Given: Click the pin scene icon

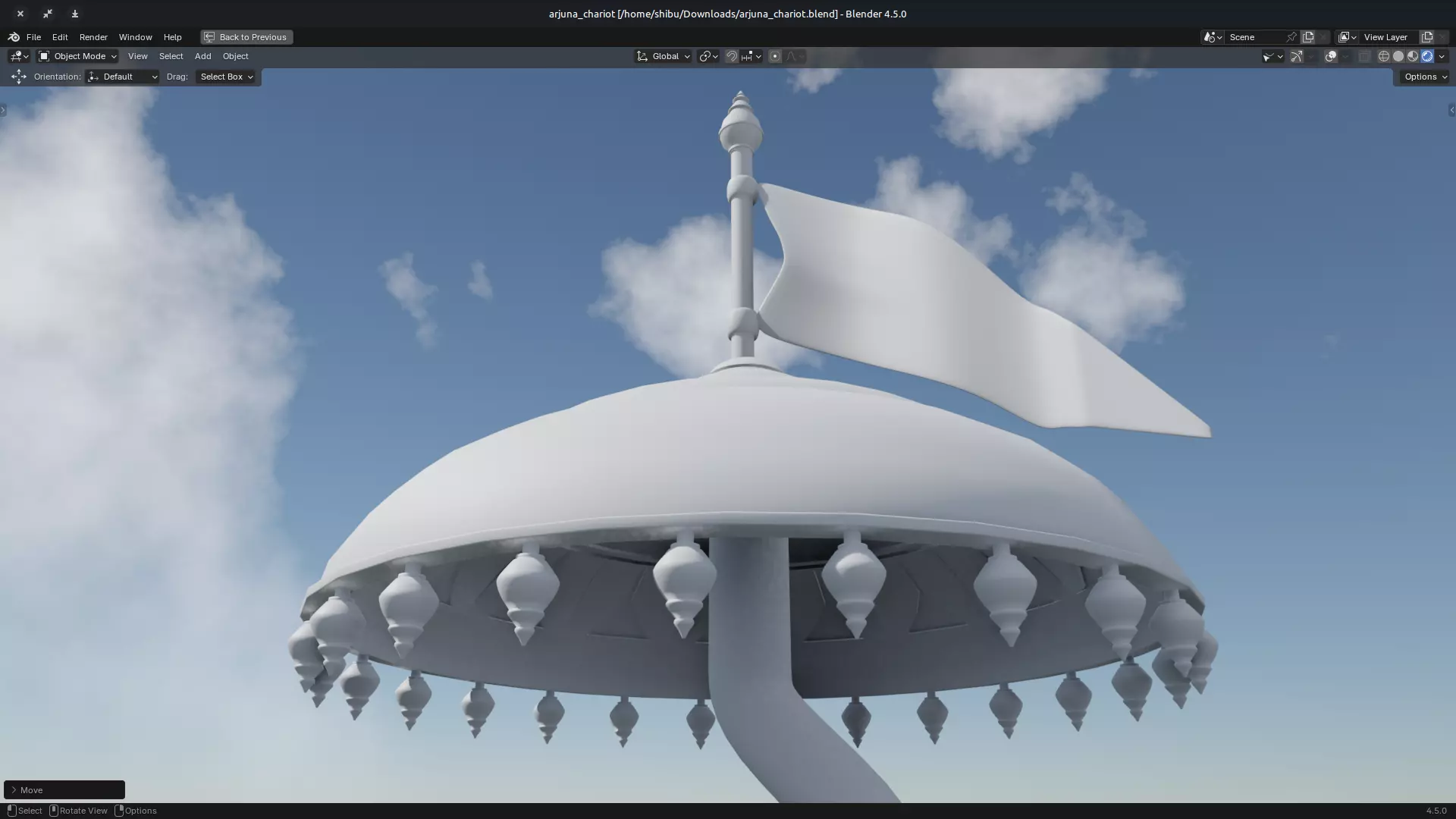Looking at the screenshot, I should [1291, 36].
